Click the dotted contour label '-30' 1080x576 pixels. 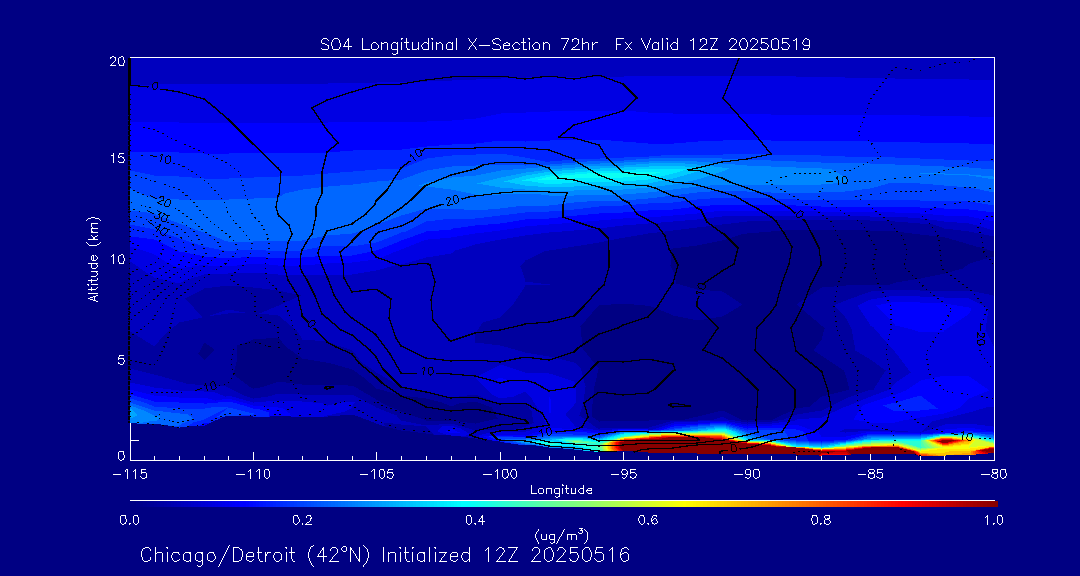(160, 217)
